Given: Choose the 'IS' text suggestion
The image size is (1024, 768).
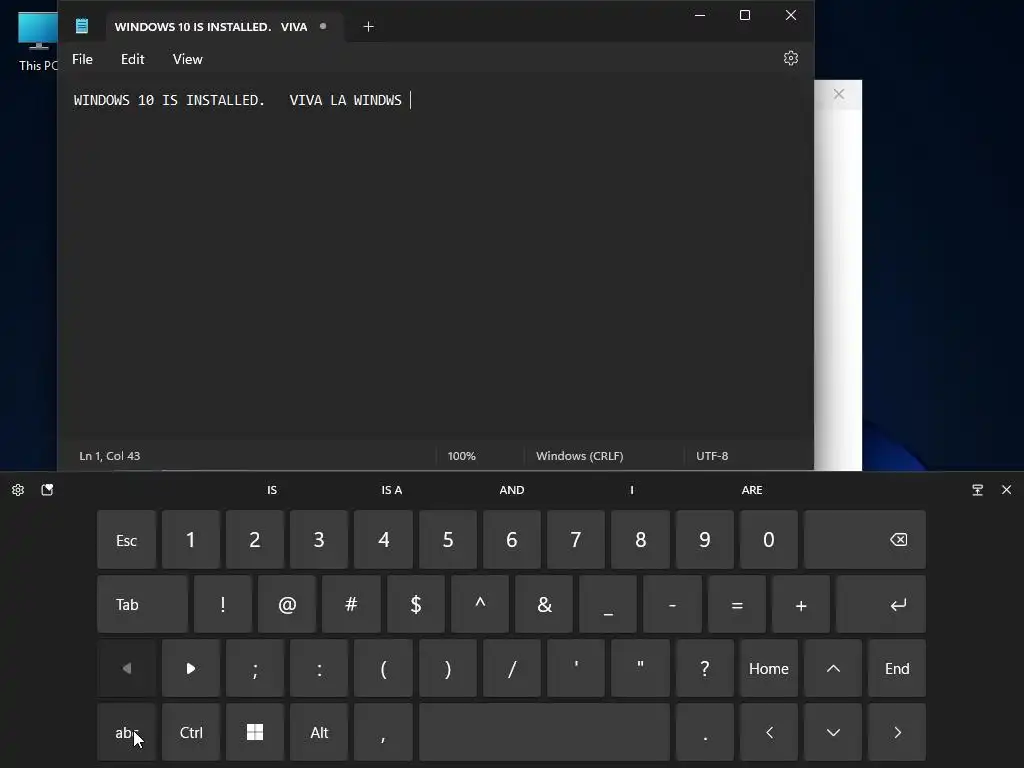Looking at the screenshot, I should 272,490.
